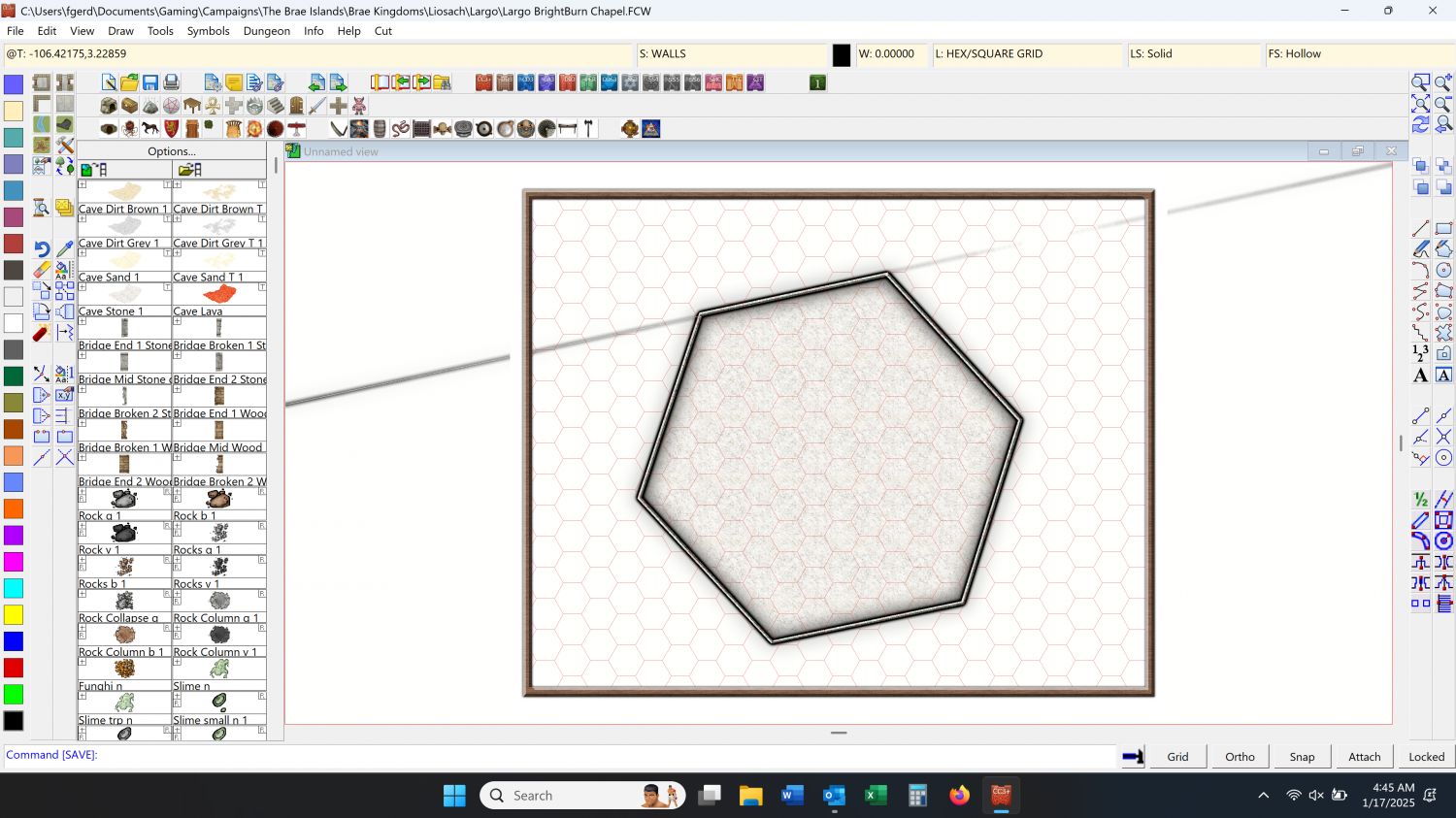Open the pentagram symbols icon
The width and height of the screenshot is (1456, 818).
(171, 106)
